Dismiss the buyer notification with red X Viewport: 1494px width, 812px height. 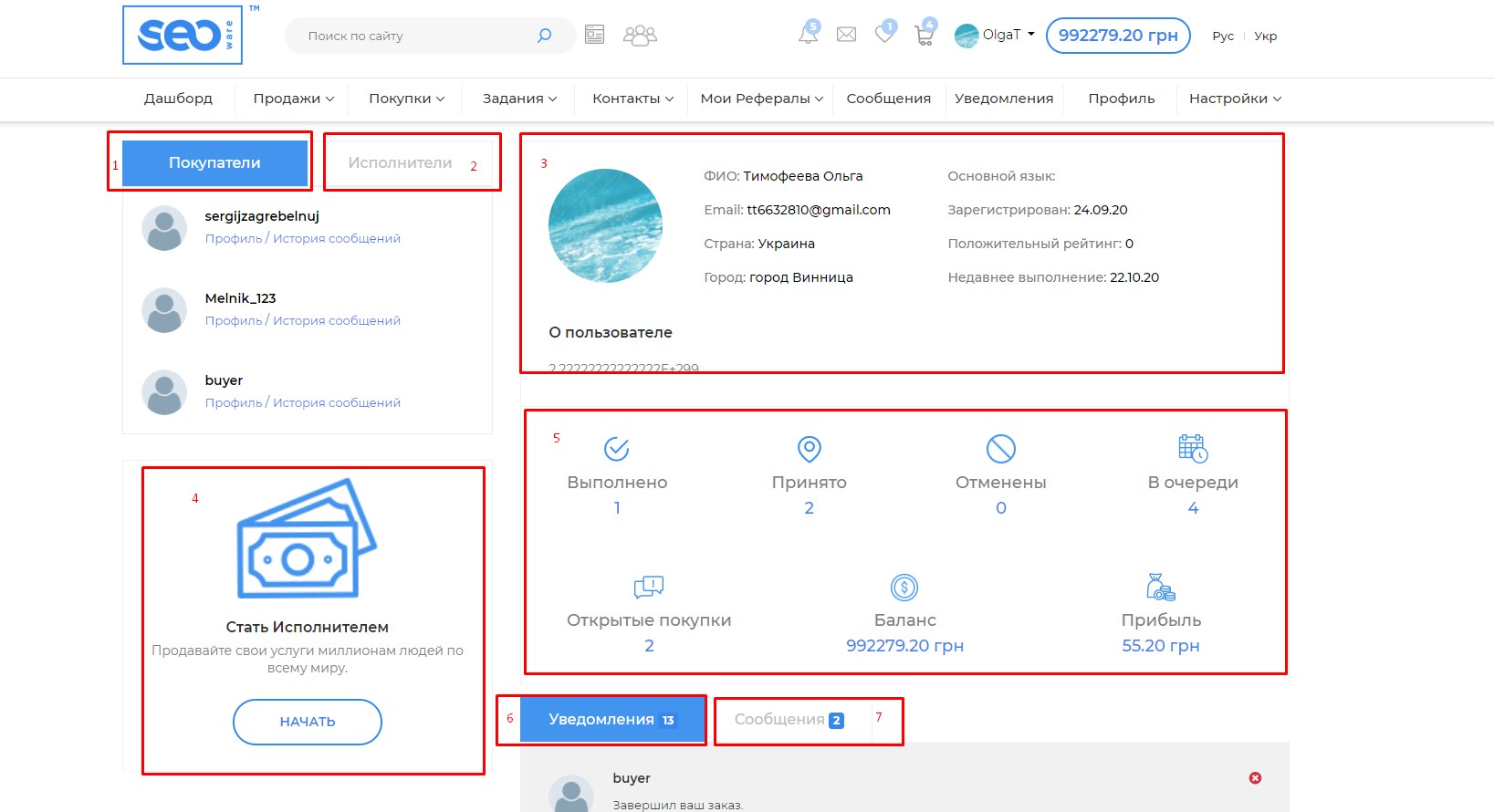click(1255, 777)
